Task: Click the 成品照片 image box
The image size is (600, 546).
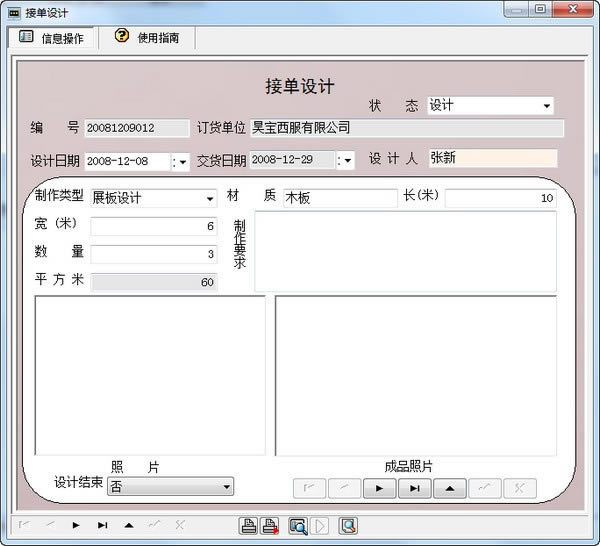Action: (415, 375)
